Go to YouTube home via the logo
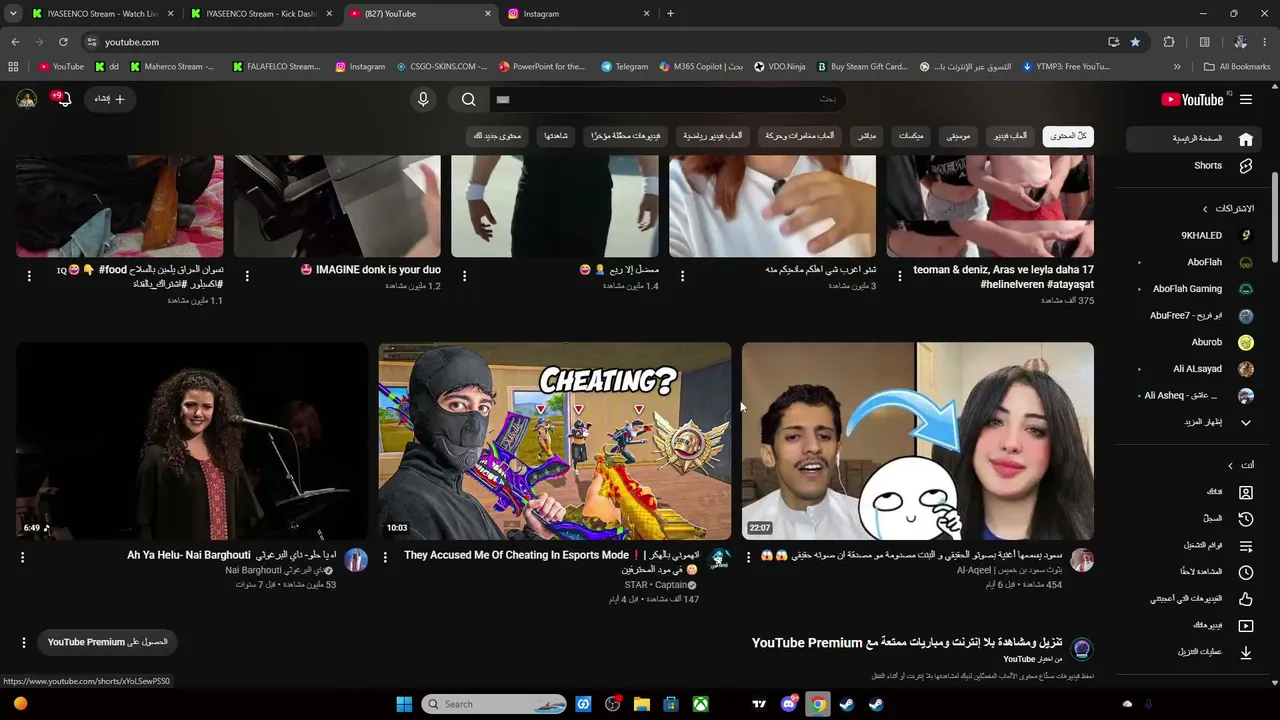 coord(1193,99)
